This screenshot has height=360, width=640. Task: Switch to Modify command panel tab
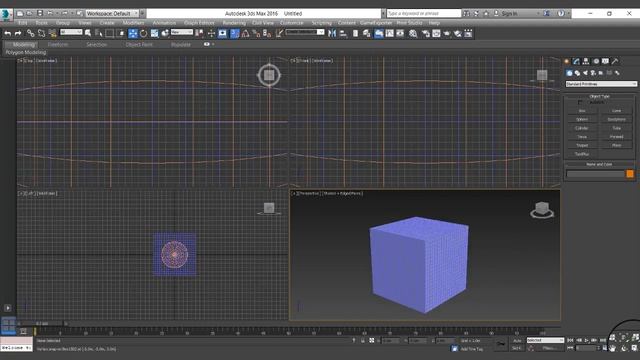pos(576,61)
